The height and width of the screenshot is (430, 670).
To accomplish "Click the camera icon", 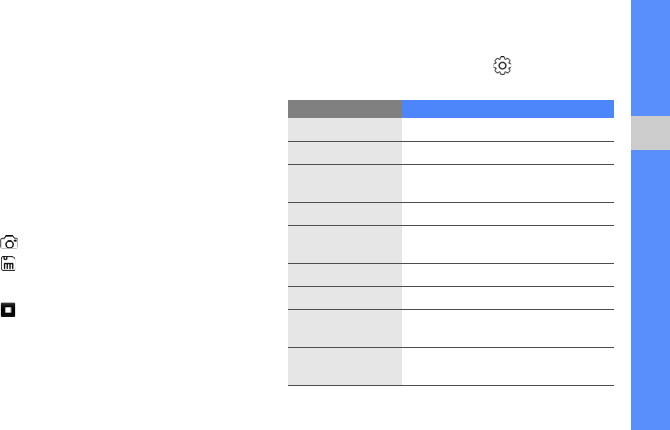I will pyautogui.click(x=10, y=242).
